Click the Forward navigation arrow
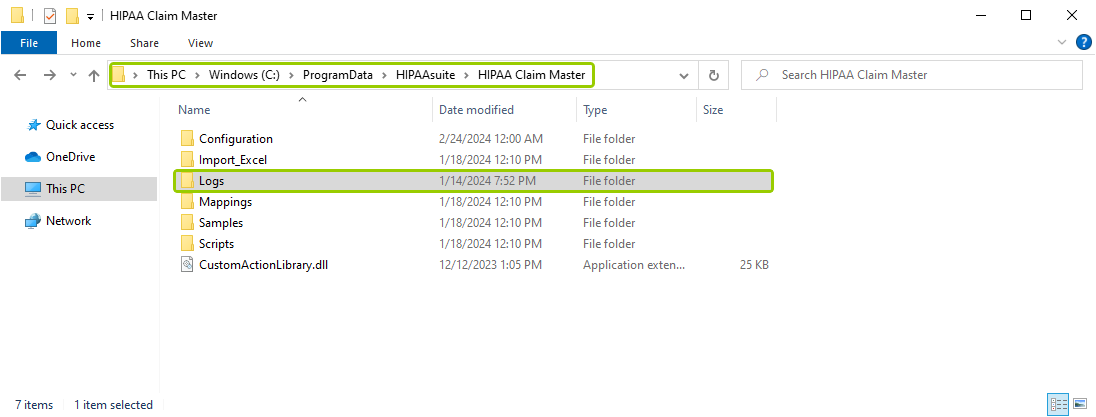This screenshot has width=1096, height=417. click(49, 75)
